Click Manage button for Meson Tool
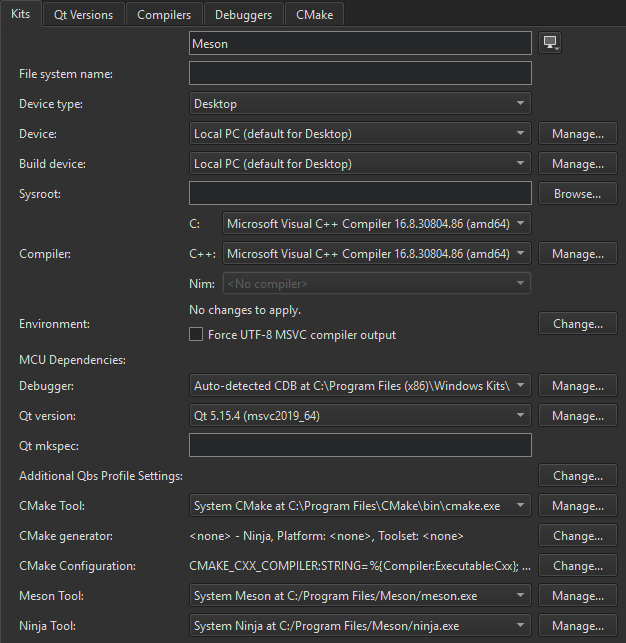 (x=577, y=596)
